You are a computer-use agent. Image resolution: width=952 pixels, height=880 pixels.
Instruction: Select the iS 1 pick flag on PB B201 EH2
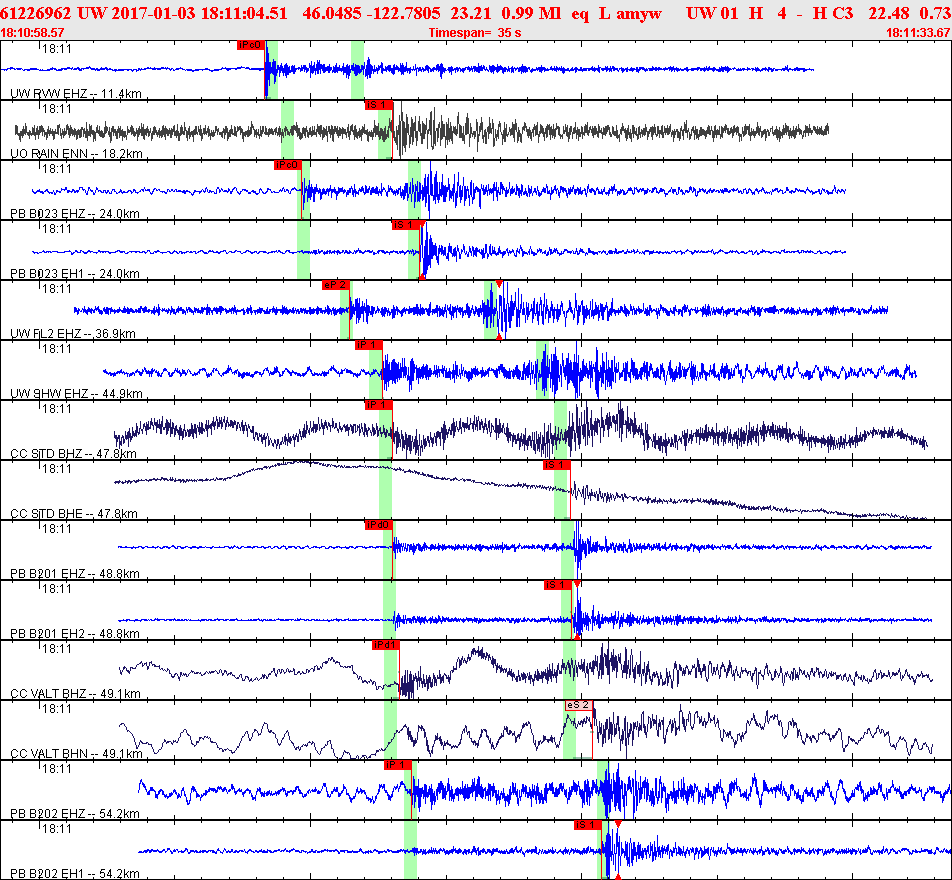pos(557,585)
